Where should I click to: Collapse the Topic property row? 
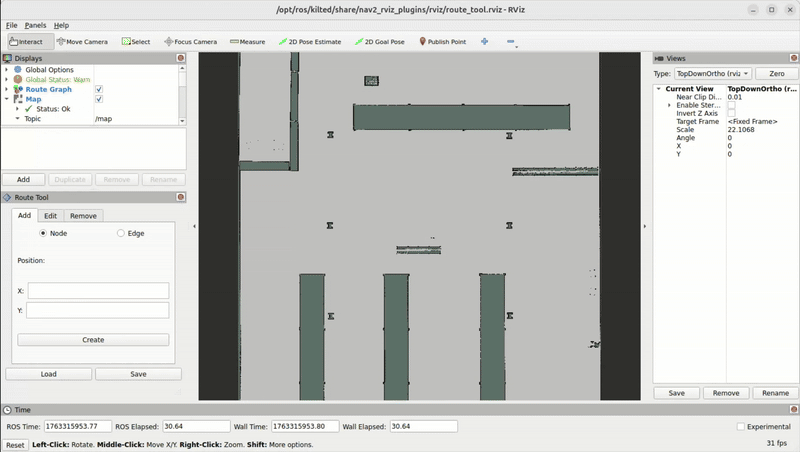pyautogui.click(x=17, y=118)
